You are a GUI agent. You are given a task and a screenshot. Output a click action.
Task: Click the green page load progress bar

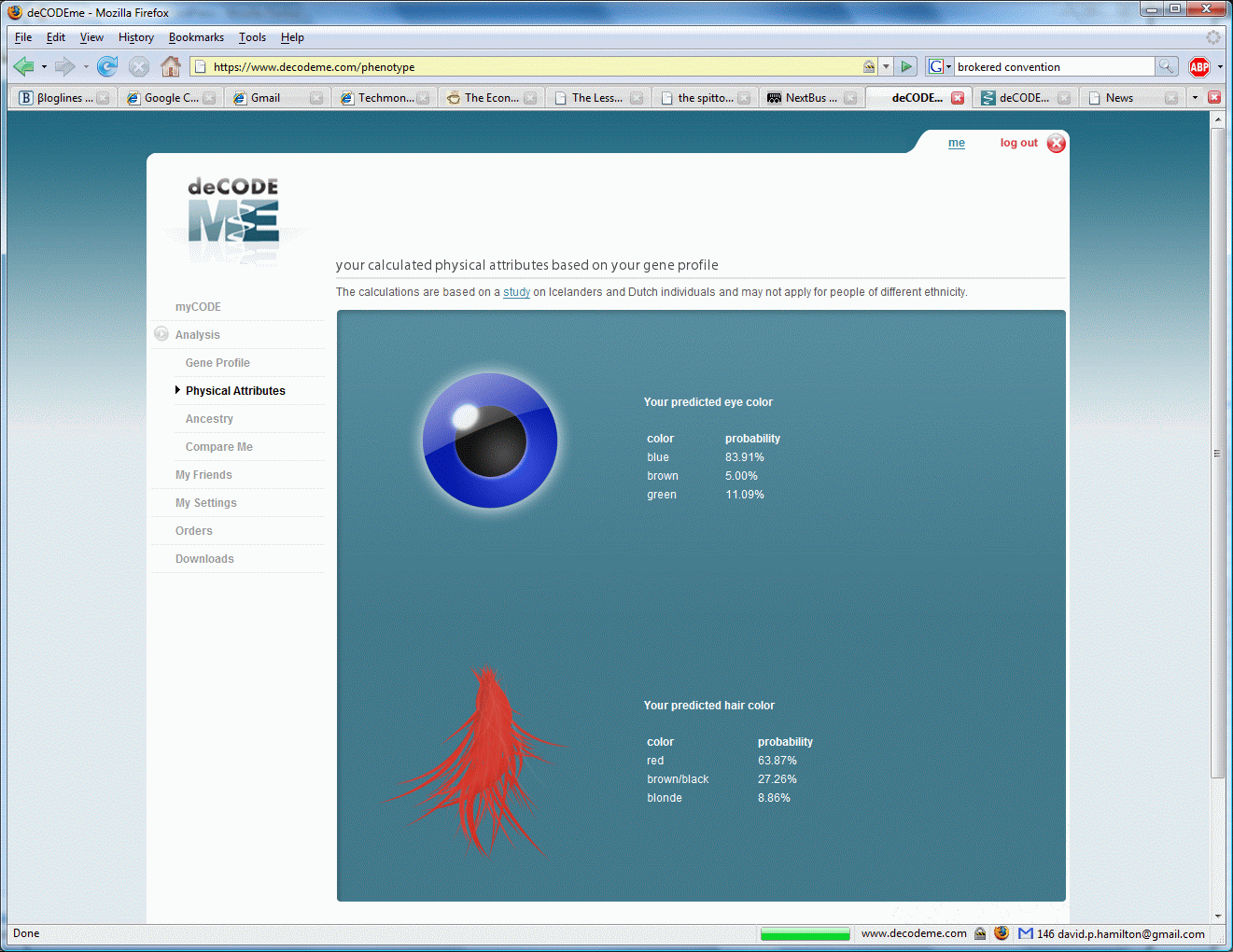tap(805, 933)
